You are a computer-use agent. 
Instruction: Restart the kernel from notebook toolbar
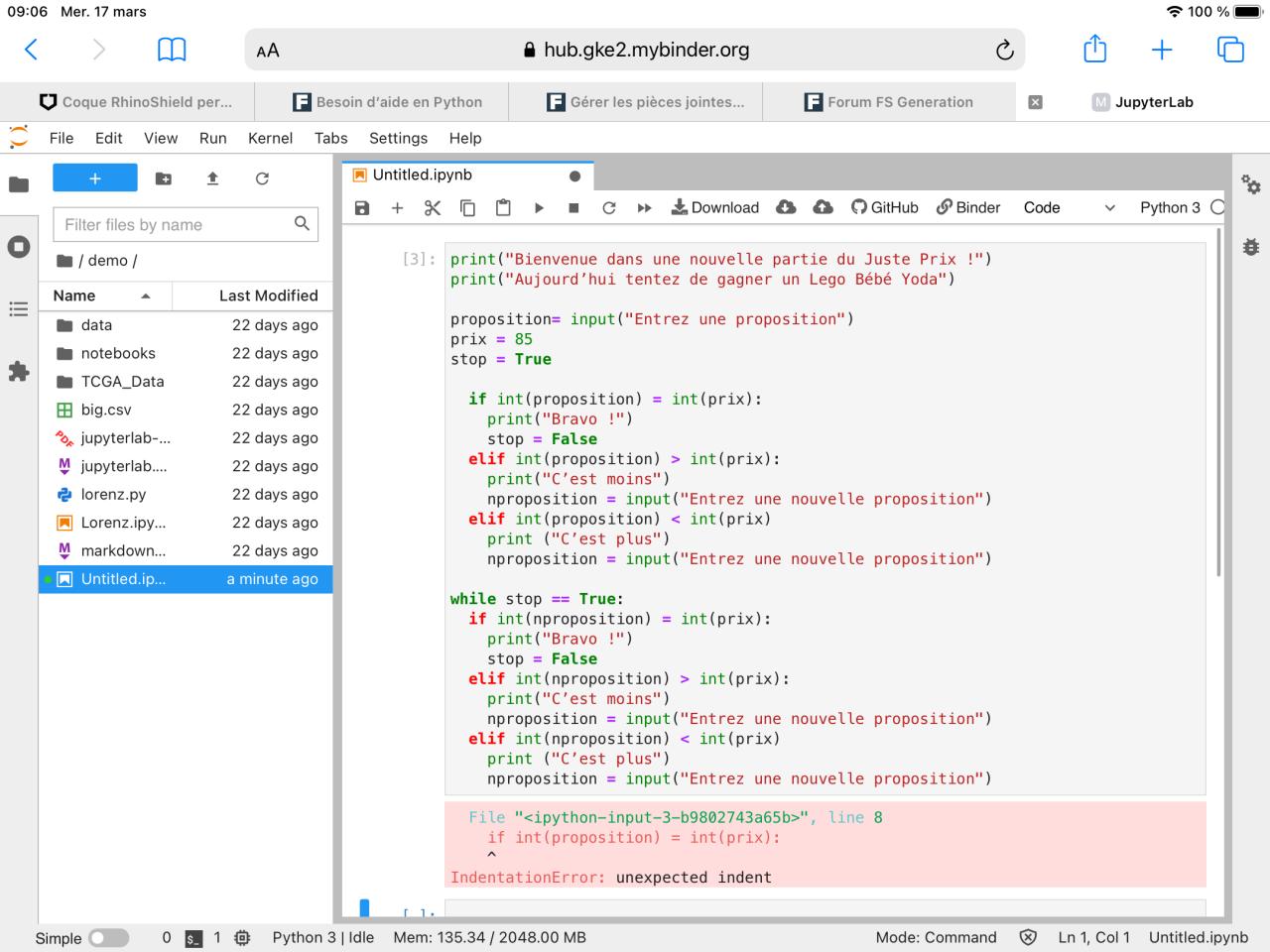[x=609, y=207]
